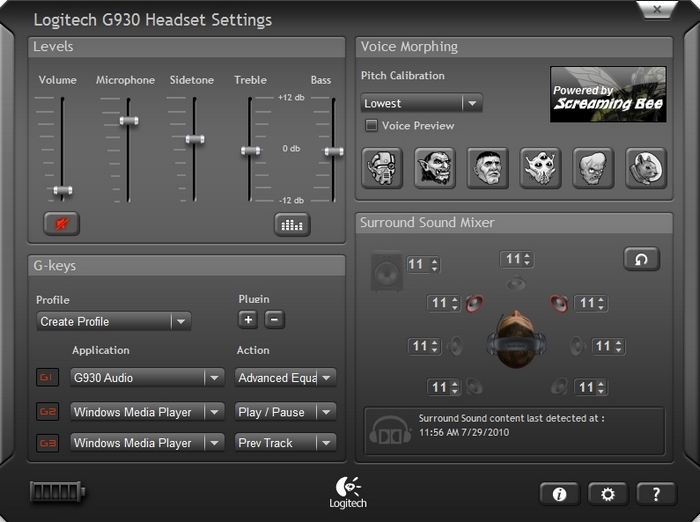Open the Prev Track action dropdown
This screenshot has height=522, width=700.
pos(285,443)
